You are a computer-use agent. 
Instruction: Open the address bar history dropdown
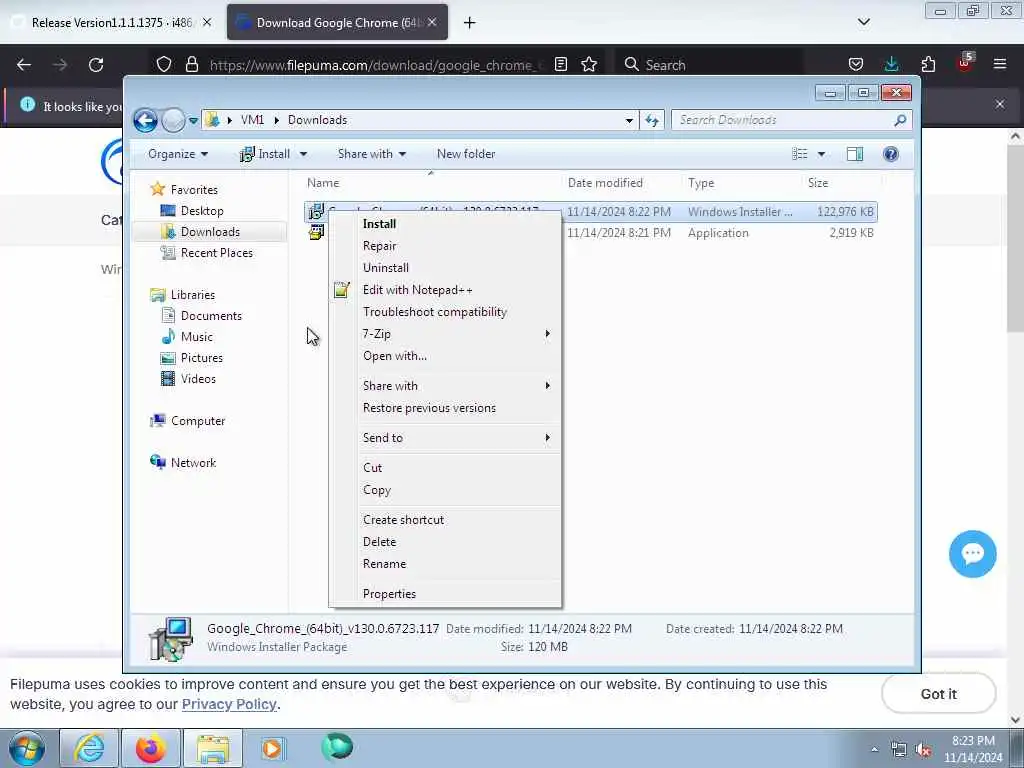tap(629, 121)
